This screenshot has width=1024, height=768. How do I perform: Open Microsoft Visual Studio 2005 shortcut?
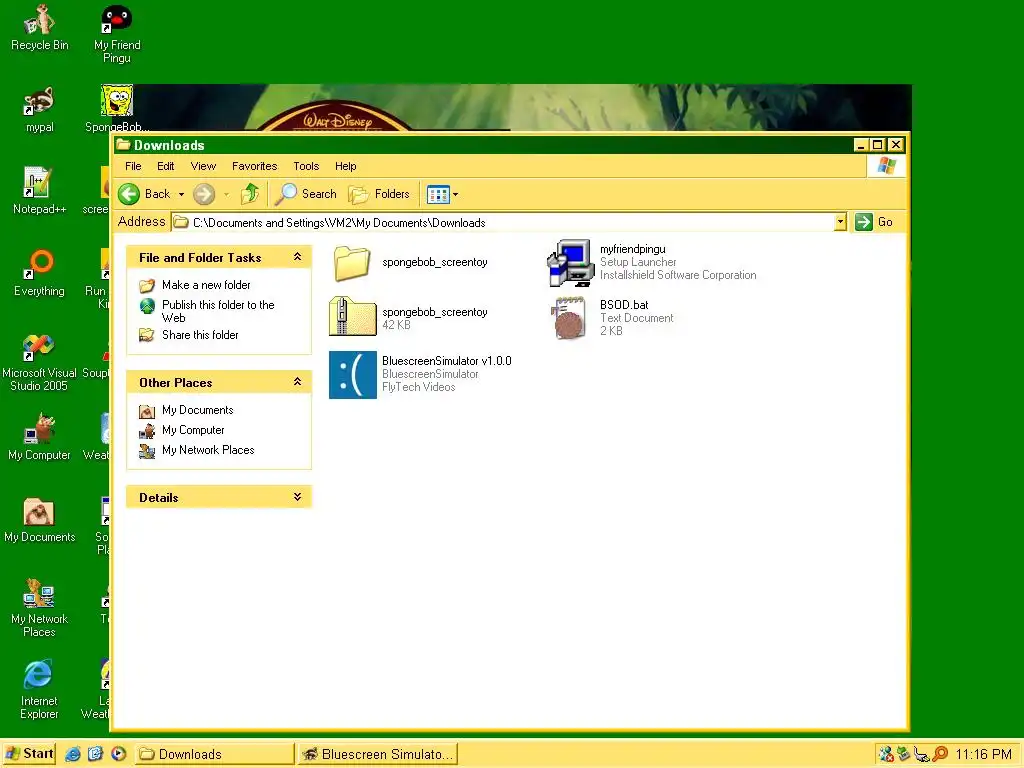click(x=39, y=362)
